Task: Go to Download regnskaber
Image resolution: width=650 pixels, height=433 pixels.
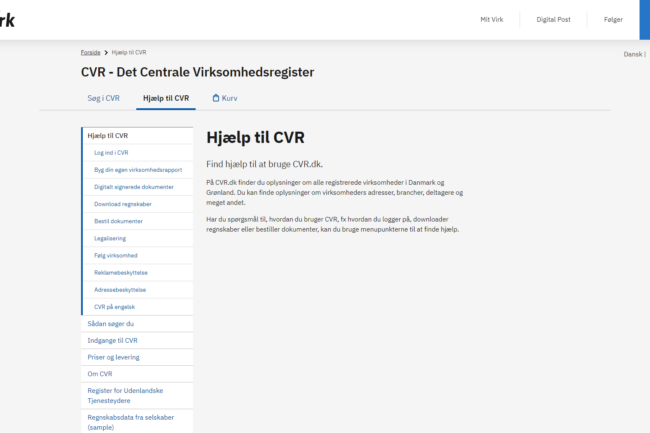Action: (x=122, y=204)
